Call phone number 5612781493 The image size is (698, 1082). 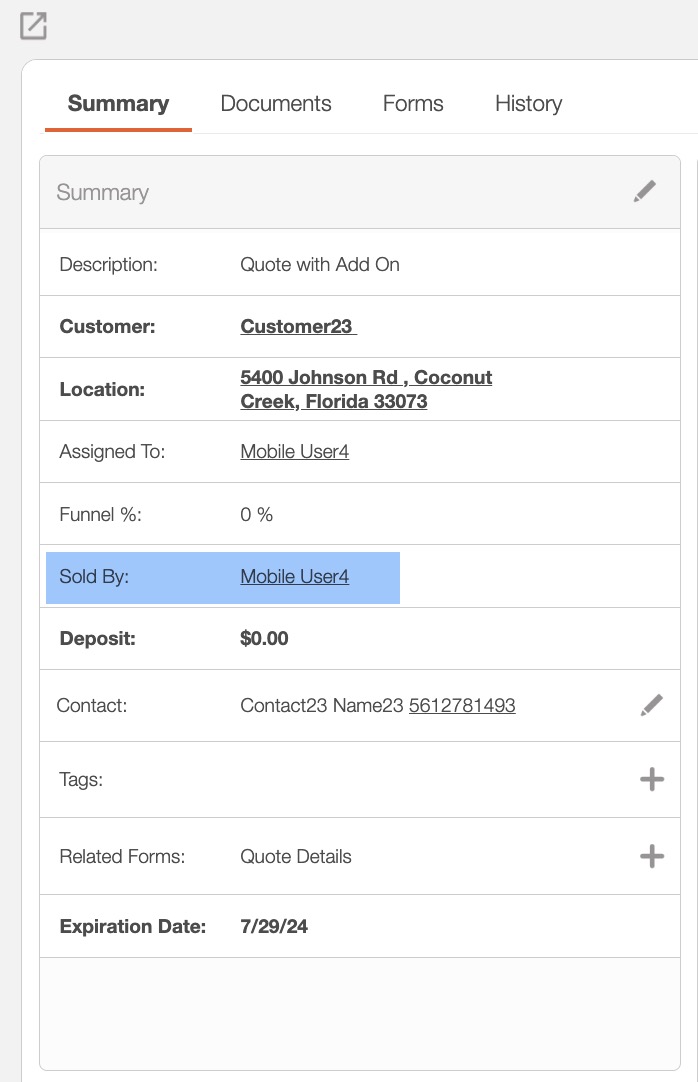coord(462,706)
